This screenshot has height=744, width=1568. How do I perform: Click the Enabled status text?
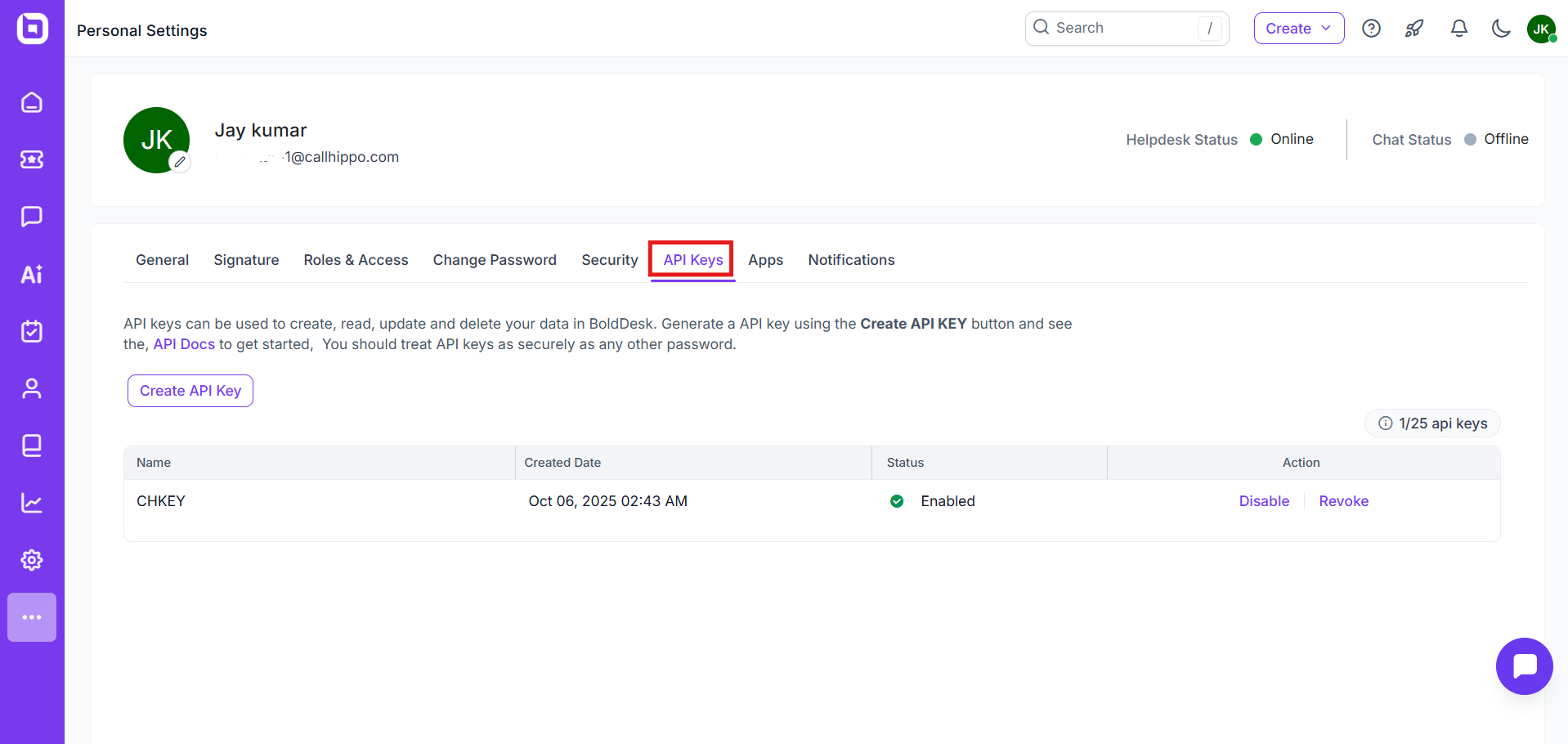point(948,501)
